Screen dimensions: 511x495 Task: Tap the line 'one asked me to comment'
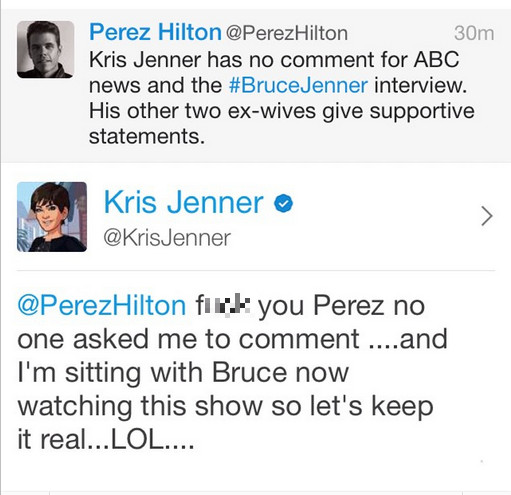coord(188,339)
